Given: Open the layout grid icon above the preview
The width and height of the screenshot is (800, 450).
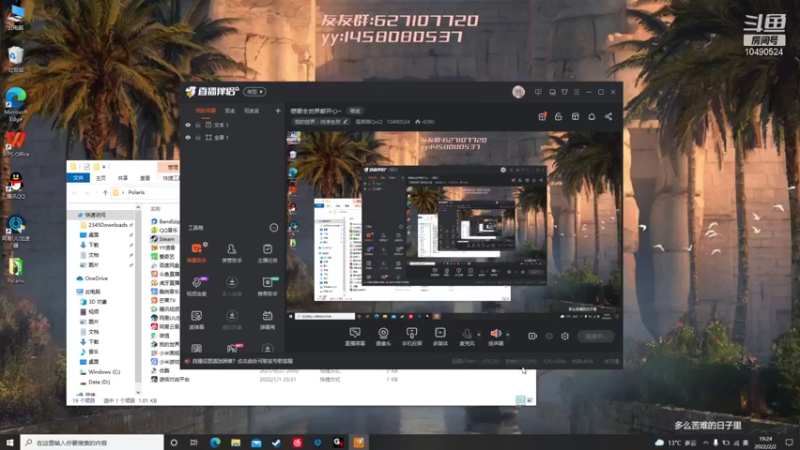Looking at the screenshot, I should [575, 116].
